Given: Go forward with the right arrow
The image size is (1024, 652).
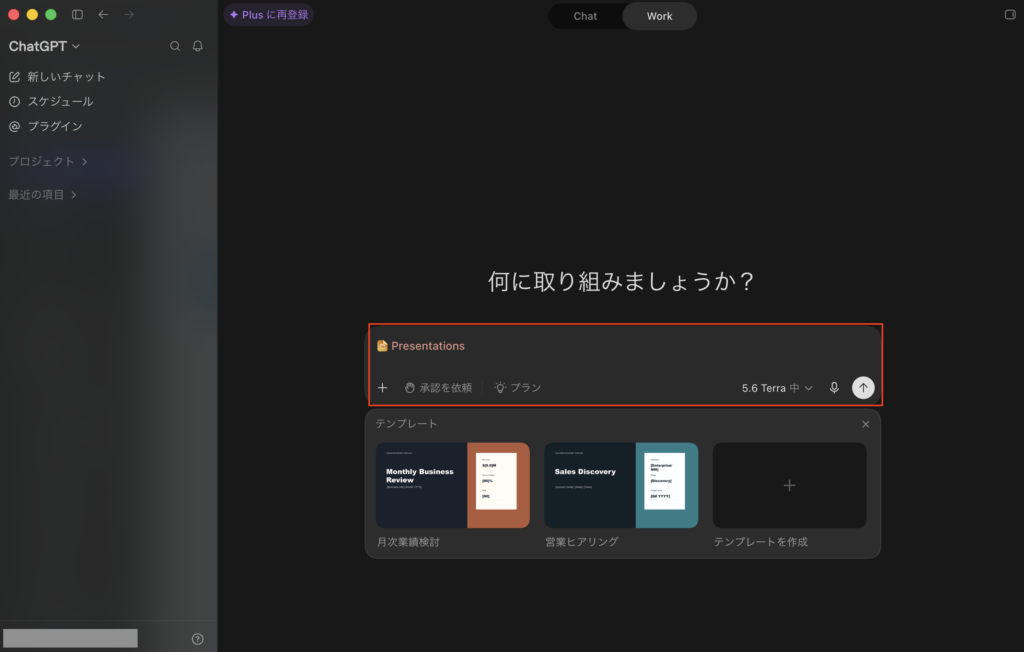Looking at the screenshot, I should point(129,14).
